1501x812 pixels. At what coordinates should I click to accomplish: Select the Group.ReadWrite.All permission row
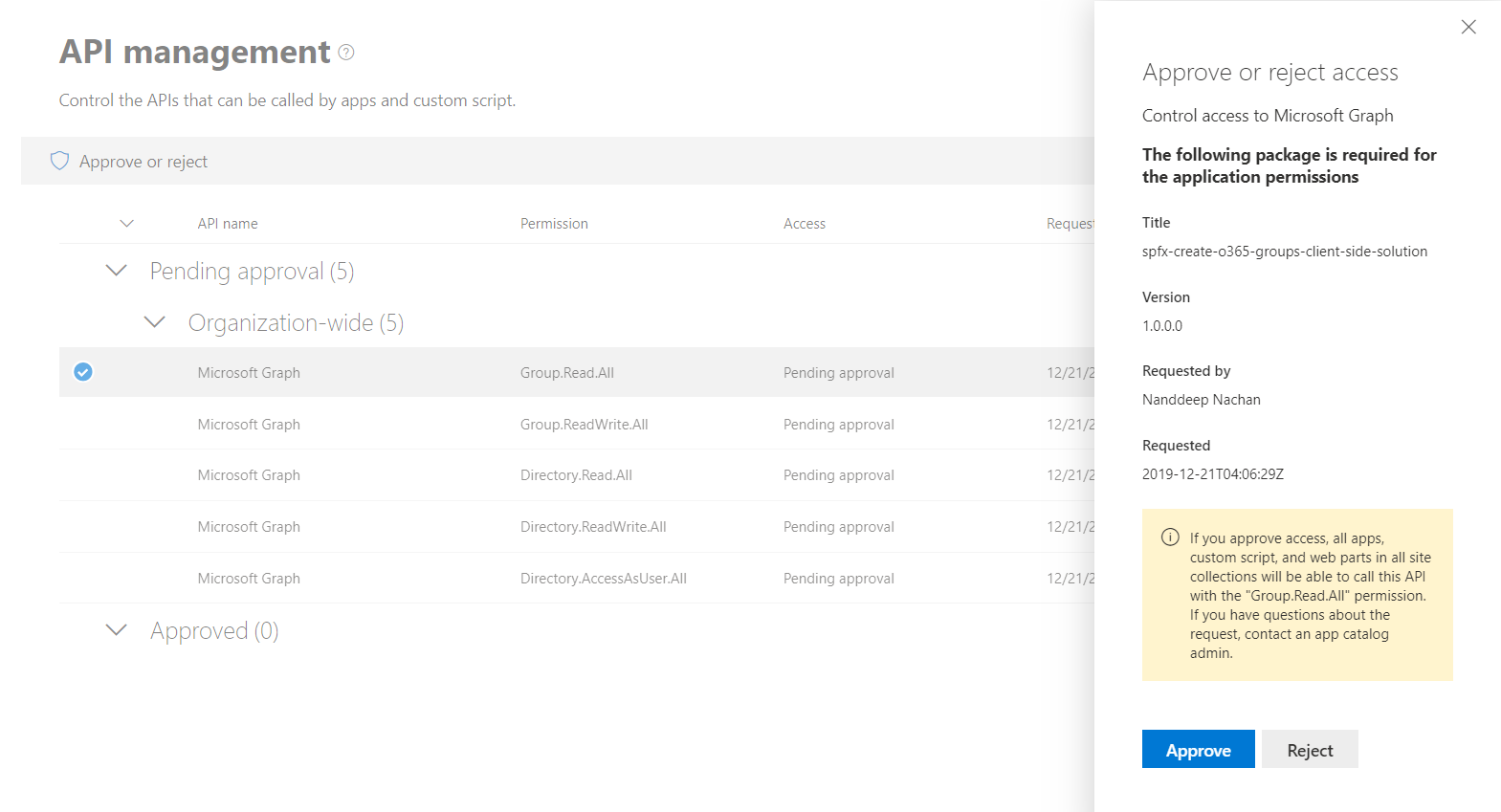pos(584,425)
